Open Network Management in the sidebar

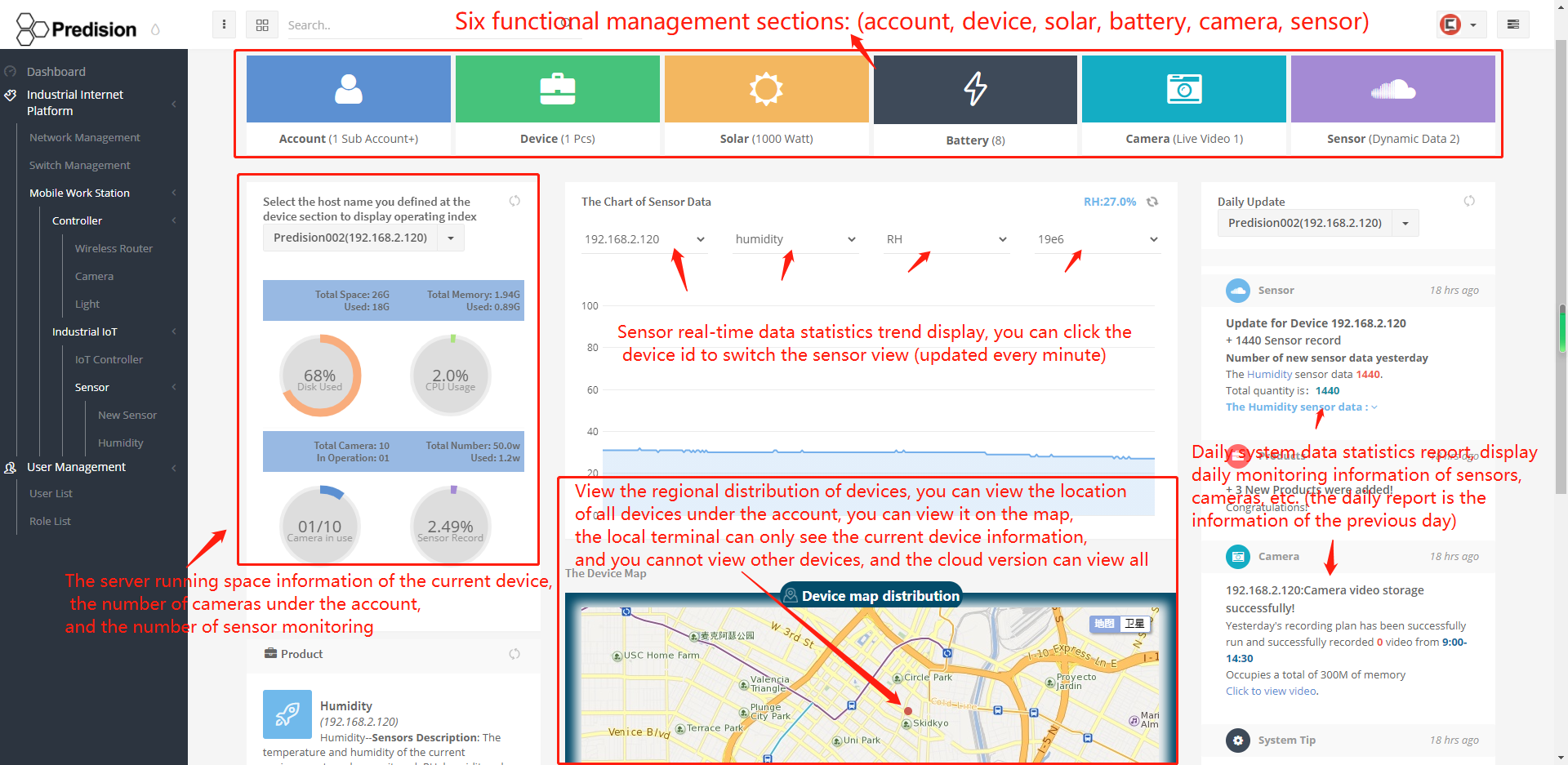tap(85, 137)
